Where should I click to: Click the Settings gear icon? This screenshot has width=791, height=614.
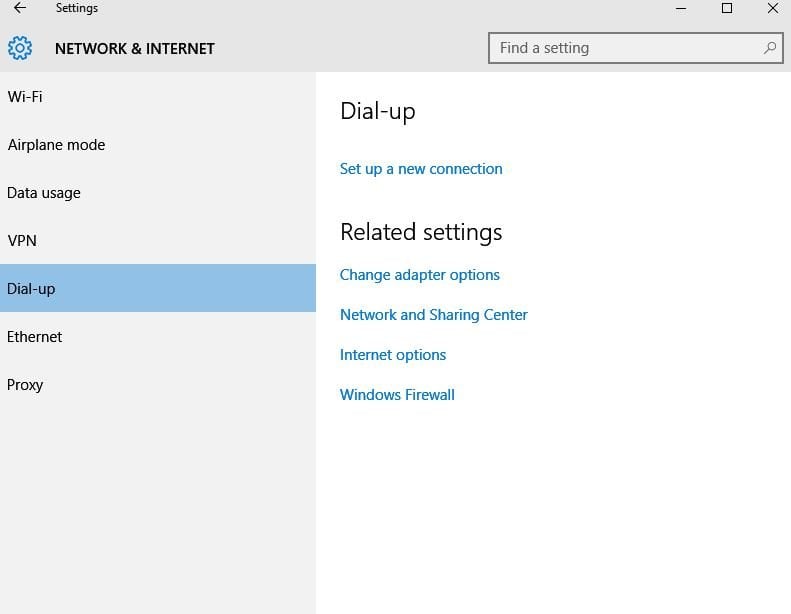click(x=20, y=48)
